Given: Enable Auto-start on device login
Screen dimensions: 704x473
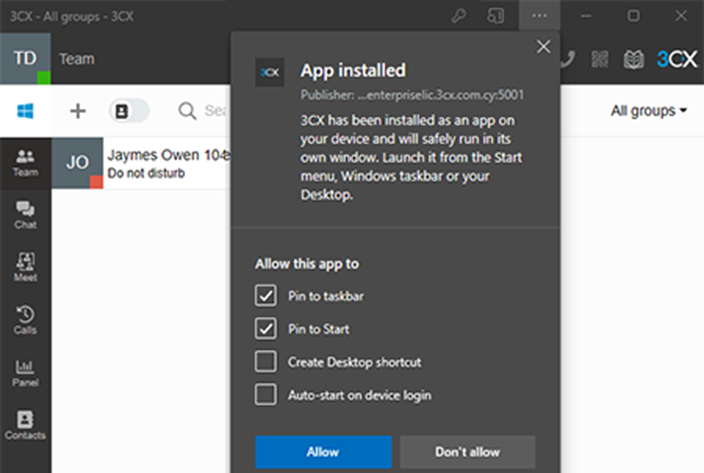Looking at the screenshot, I should coord(265,395).
